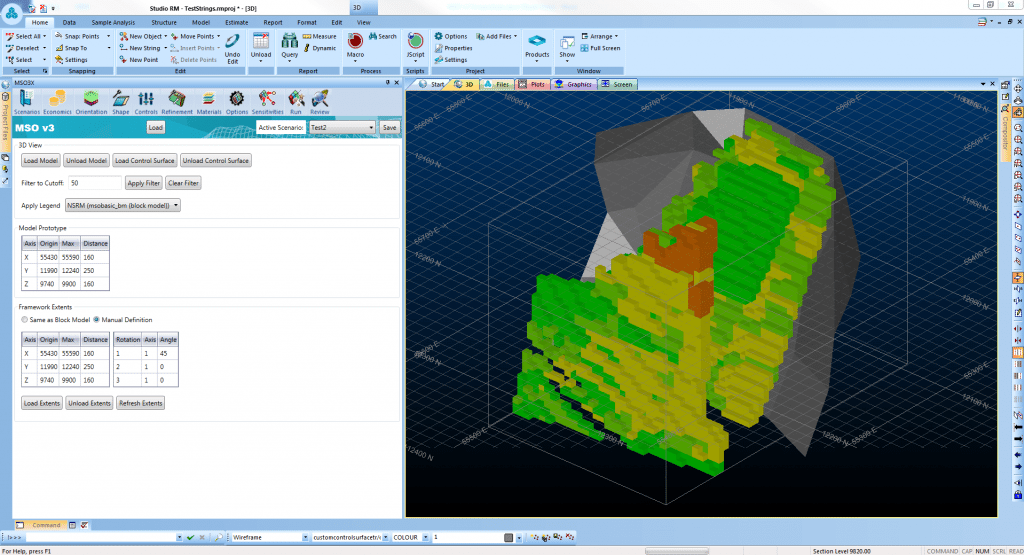Open the Scenarios panel icon
1024x555 pixels.
coord(26,102)
